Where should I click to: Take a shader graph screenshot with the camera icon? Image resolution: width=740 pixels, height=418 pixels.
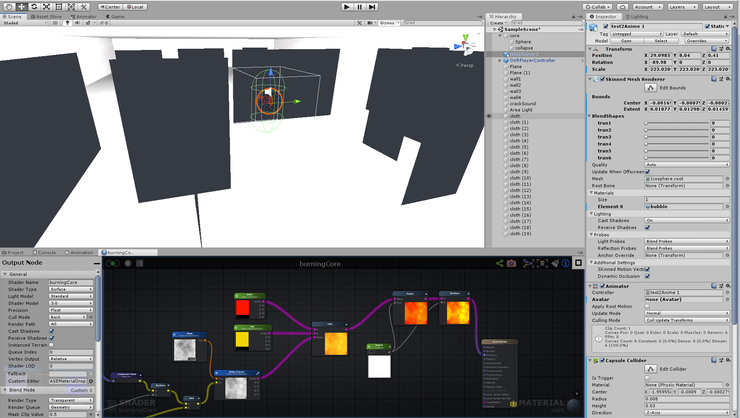pyautogui.click(x=512, y=263)
